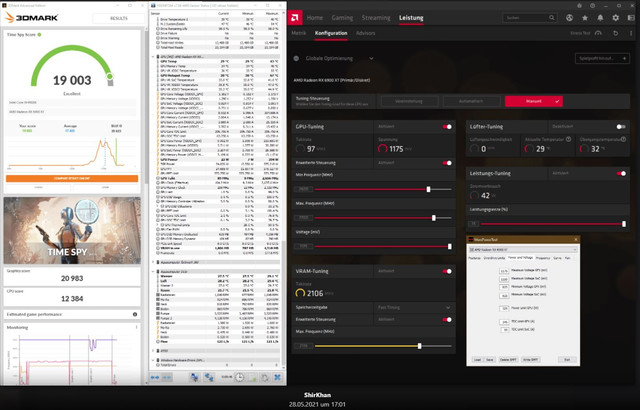640x410 pixels.
Task: Open the Frequency tab in MorePowerTool
Action: [x=543, y=258]
